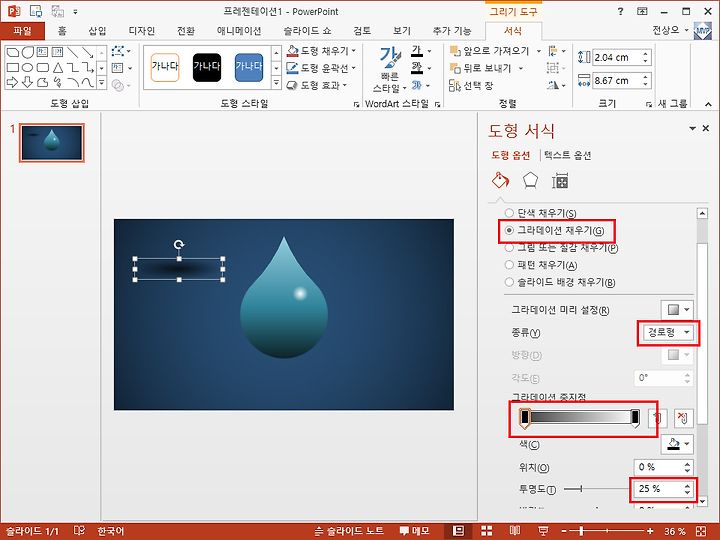Image resolution: width=720 pixels, height=540 pixels.
Task: Click the align objects icon
Action: [x=553, y=51]
